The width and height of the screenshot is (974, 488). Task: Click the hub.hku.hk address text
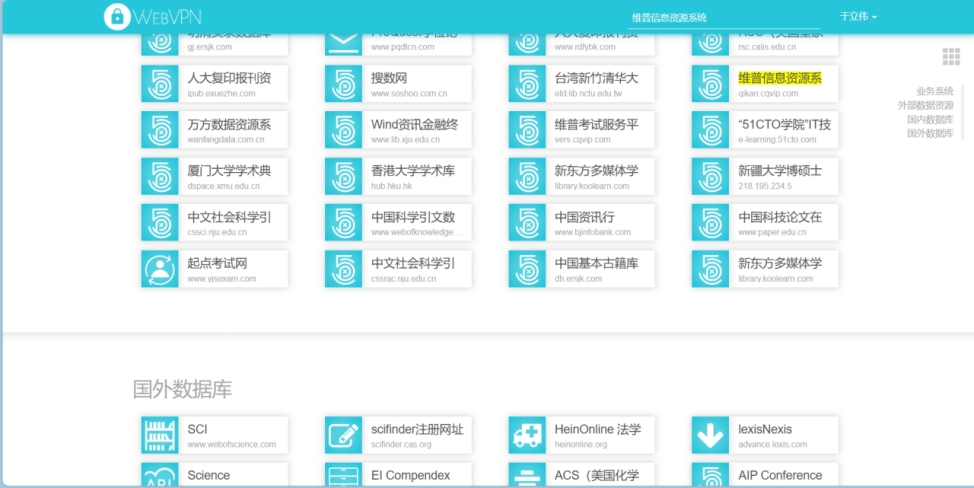[391, 186]
